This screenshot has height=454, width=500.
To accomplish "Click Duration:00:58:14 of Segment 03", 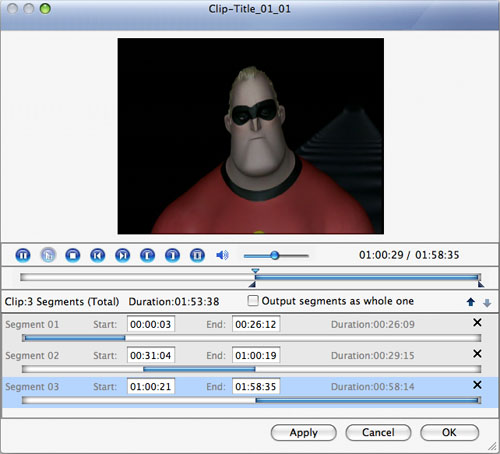I will pyautogui.click(x=373, y=387).
